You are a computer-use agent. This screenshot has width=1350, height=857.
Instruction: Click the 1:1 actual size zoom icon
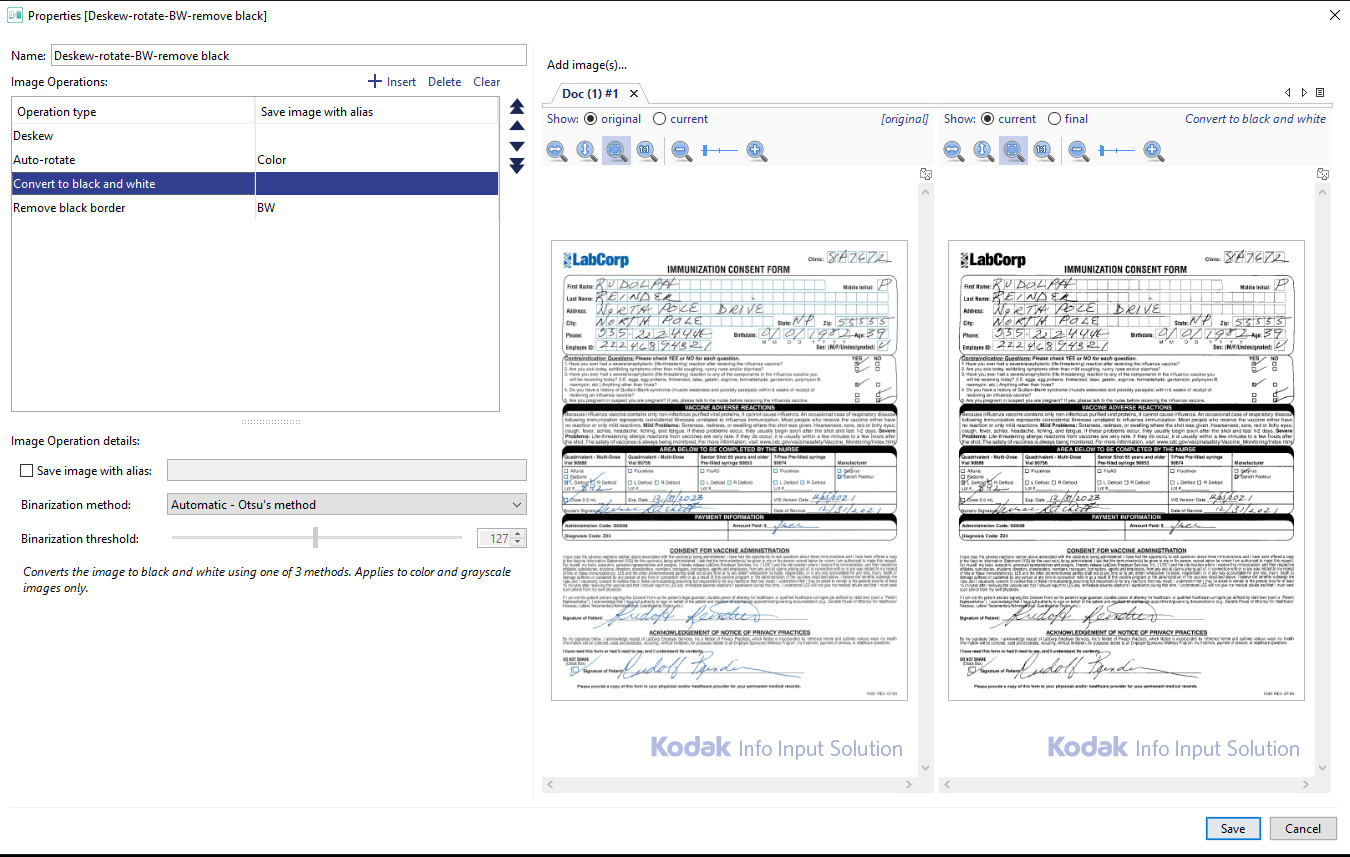click(646, 150)
